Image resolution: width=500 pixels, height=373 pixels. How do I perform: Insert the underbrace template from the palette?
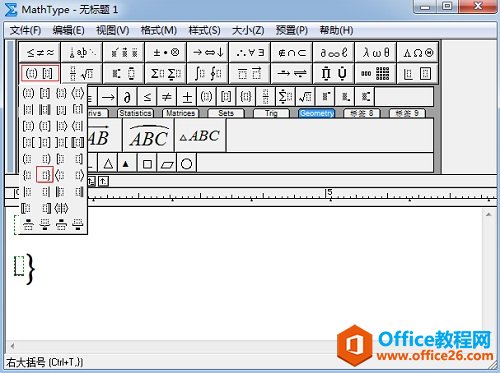(45, 225)
